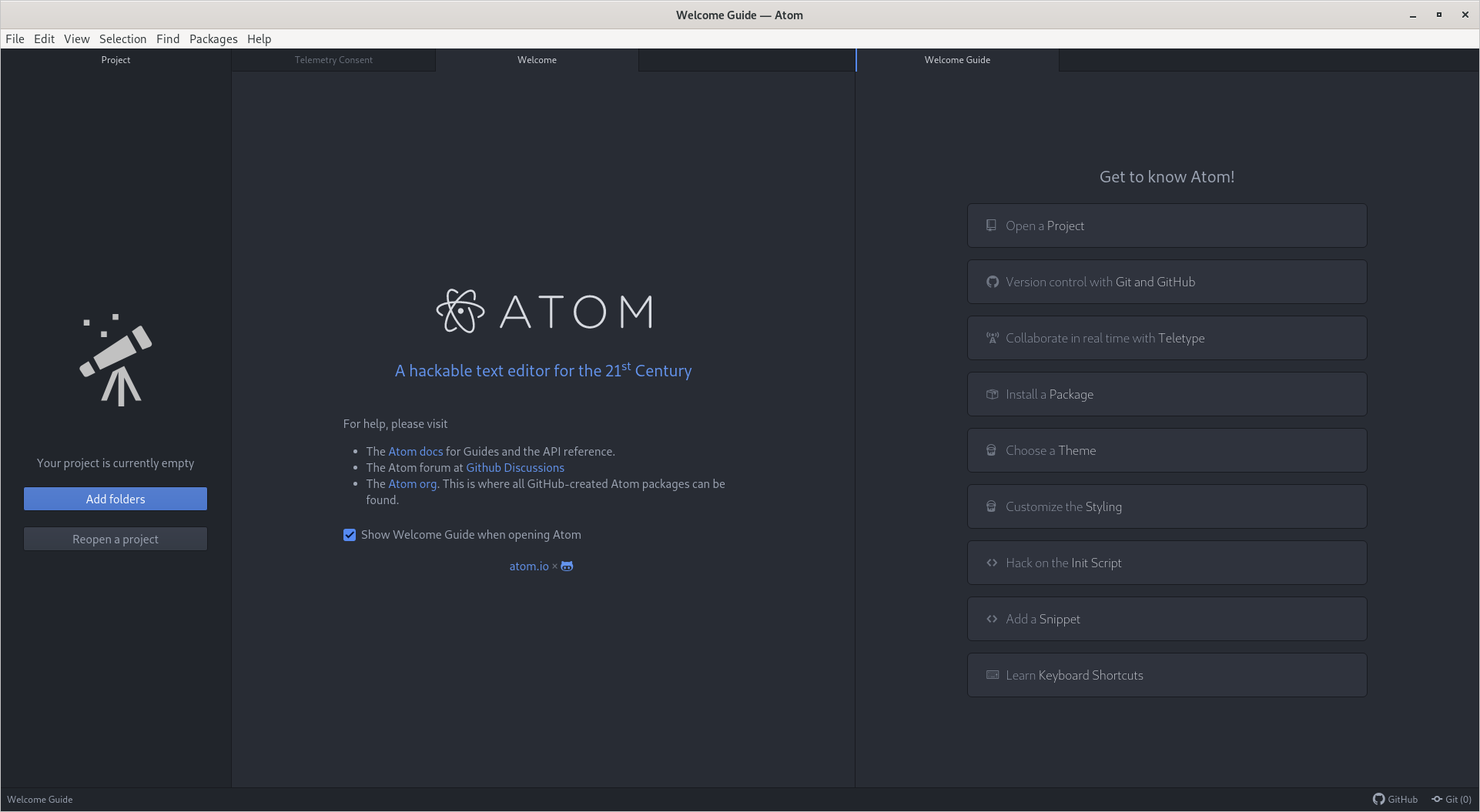Open the Git (0) panel from the status bar

(x=1452, y=799)
